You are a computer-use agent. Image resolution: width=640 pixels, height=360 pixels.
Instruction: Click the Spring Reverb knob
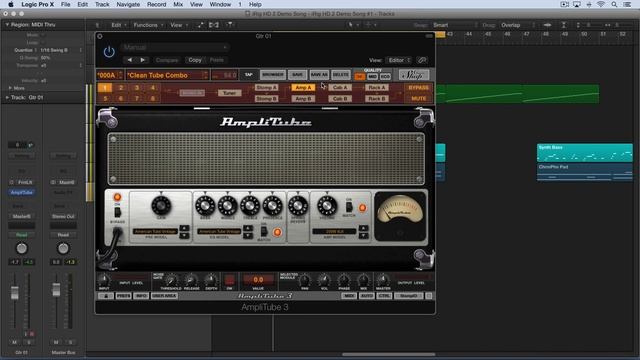click(298, 206)
